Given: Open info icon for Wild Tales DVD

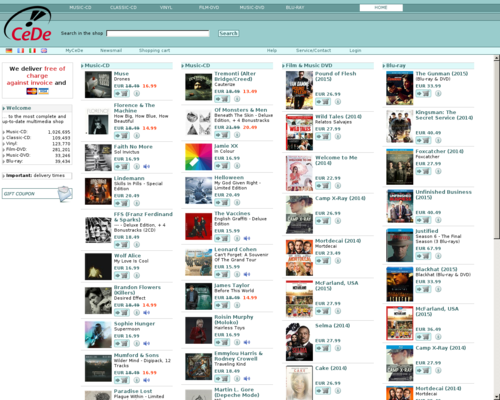Looking at the screenshot, I should click(x=338, y=137).
